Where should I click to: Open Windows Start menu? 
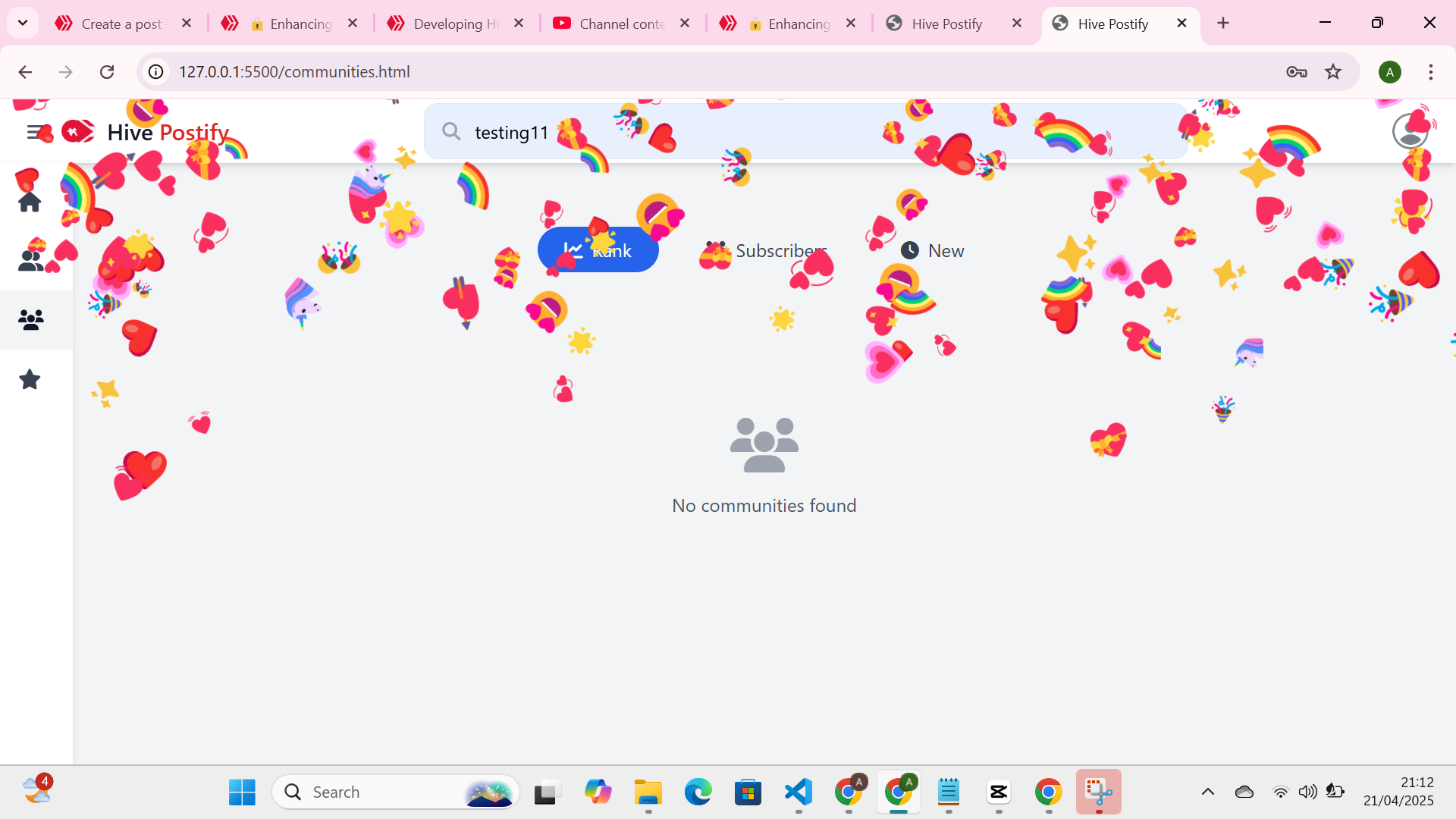click(242, 792)
